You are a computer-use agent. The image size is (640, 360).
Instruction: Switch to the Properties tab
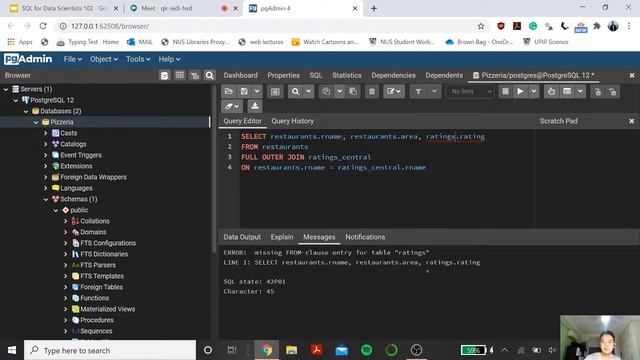(283, 75)
